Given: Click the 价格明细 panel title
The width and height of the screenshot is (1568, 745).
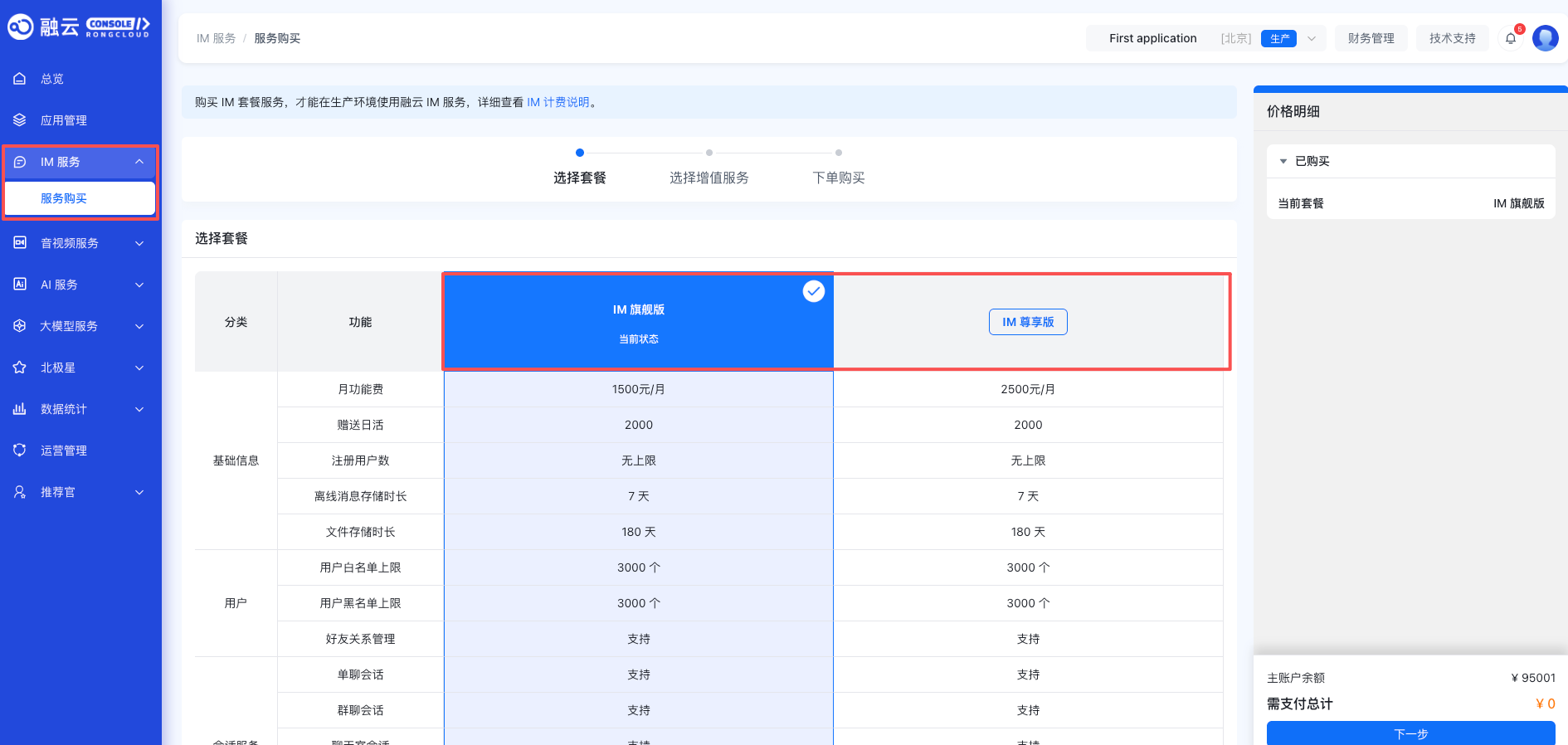Looking at the screenshot, I should (1293, 111).
